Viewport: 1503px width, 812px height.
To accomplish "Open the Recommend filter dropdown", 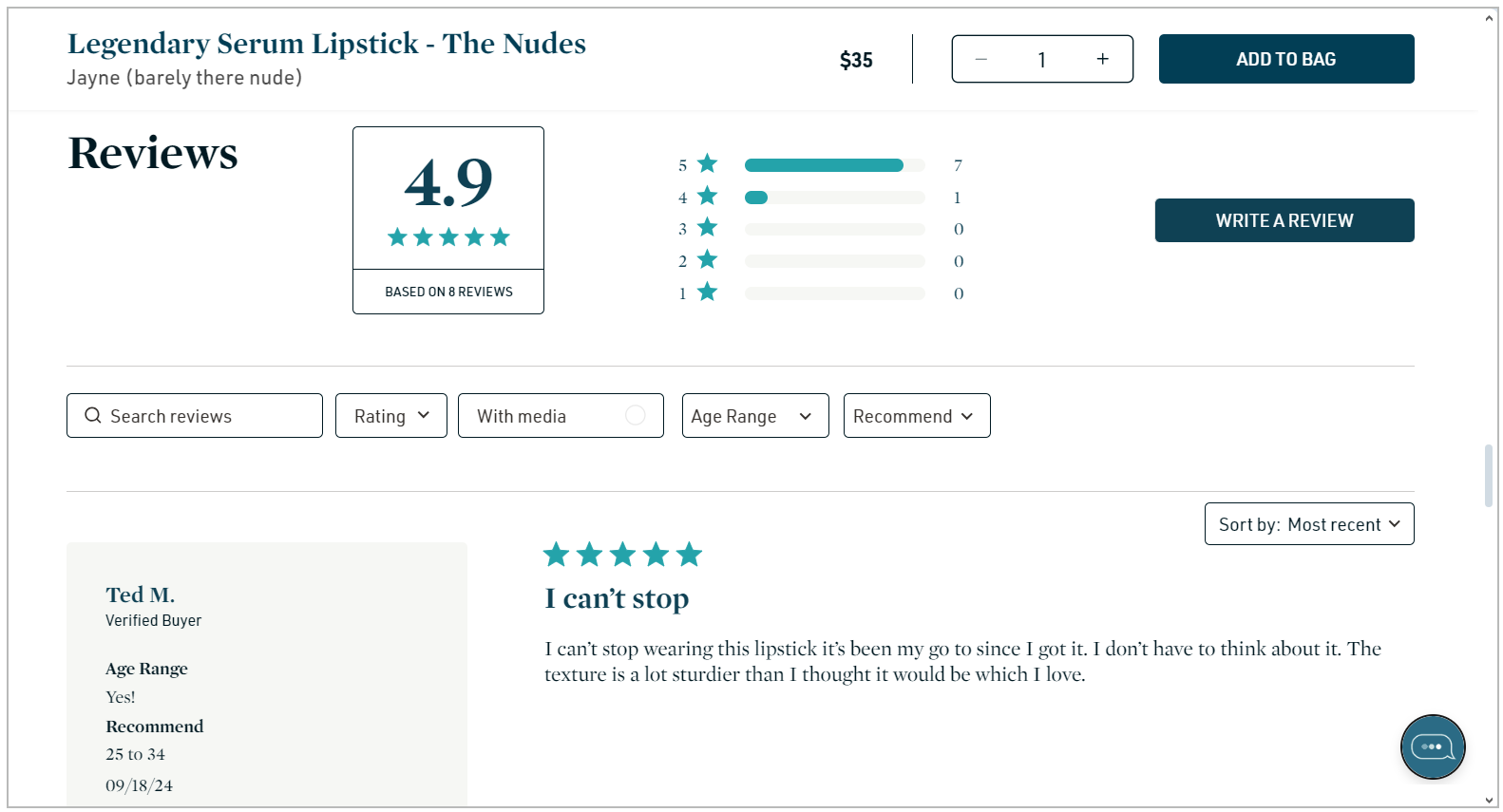I will click(x=916, y=415).
